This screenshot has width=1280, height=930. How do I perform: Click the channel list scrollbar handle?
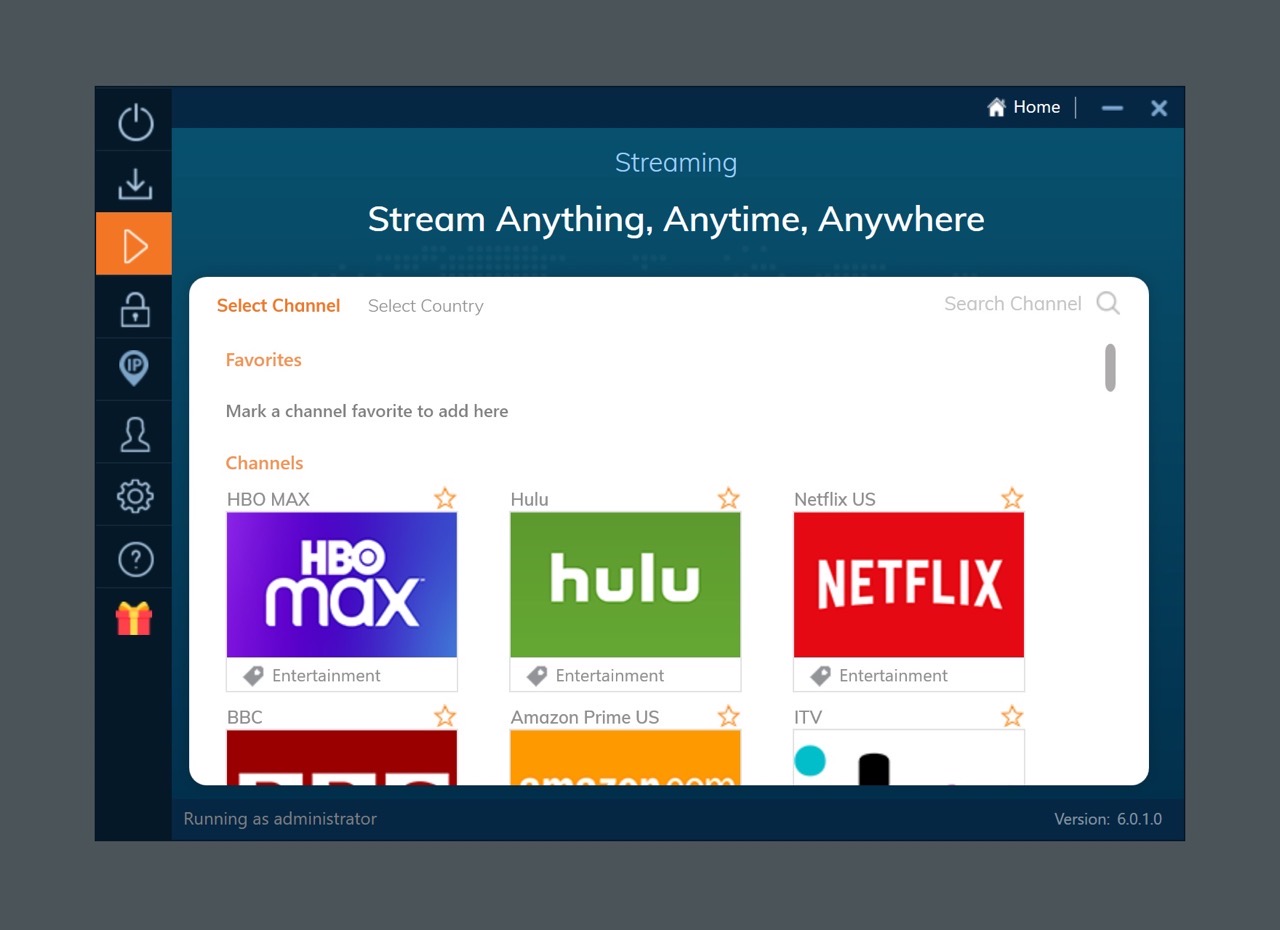pyautogui.click(x=1110, y=367)
